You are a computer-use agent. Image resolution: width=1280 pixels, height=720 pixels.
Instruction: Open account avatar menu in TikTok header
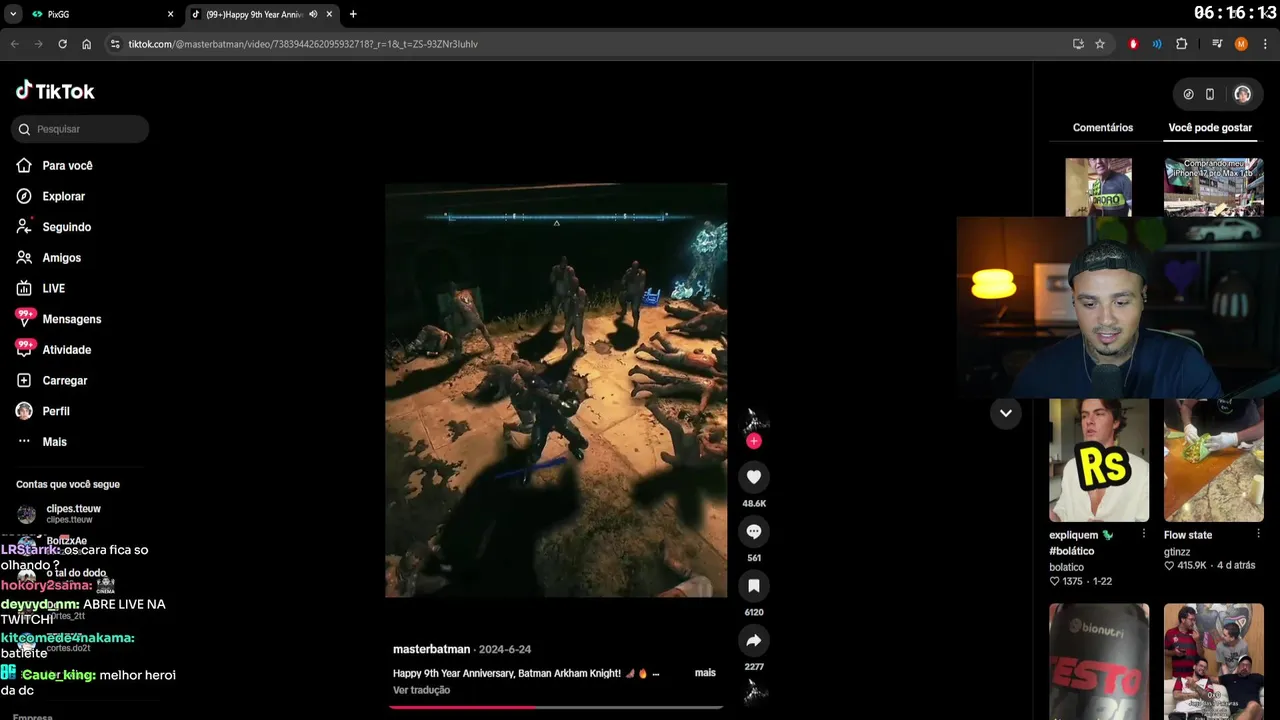pyautogui.click(x=1242, y=94)
